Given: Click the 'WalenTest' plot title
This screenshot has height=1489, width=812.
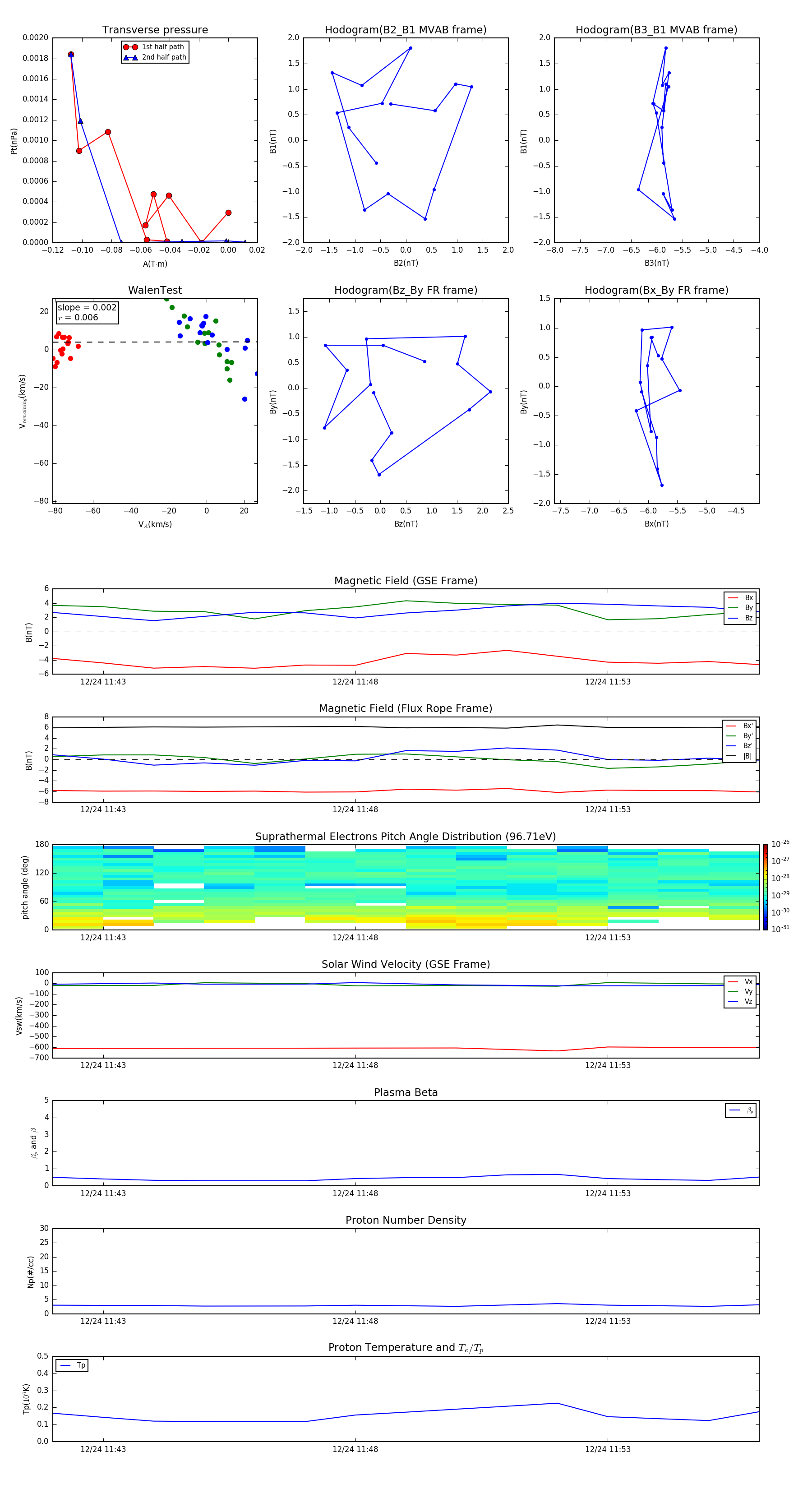Looking at the screenshot, I should click(155, 290).
